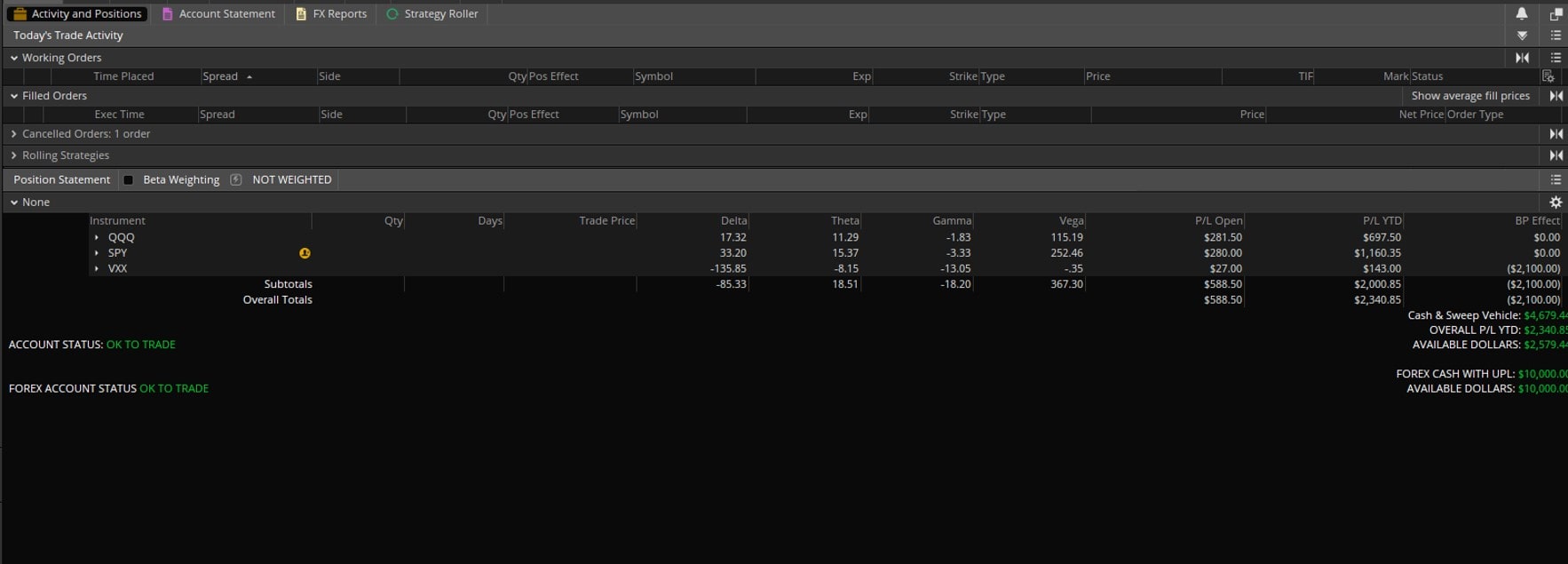Open the Strategy Roller tab
The image size is (1568, 564).
[x=432, y=14]
